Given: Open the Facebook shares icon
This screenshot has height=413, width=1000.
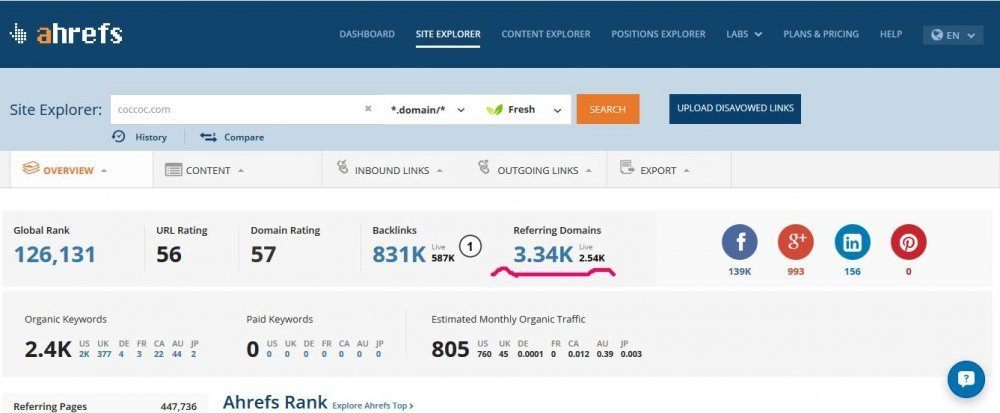Looking at the screenshot, I should (x=739, y=242).
